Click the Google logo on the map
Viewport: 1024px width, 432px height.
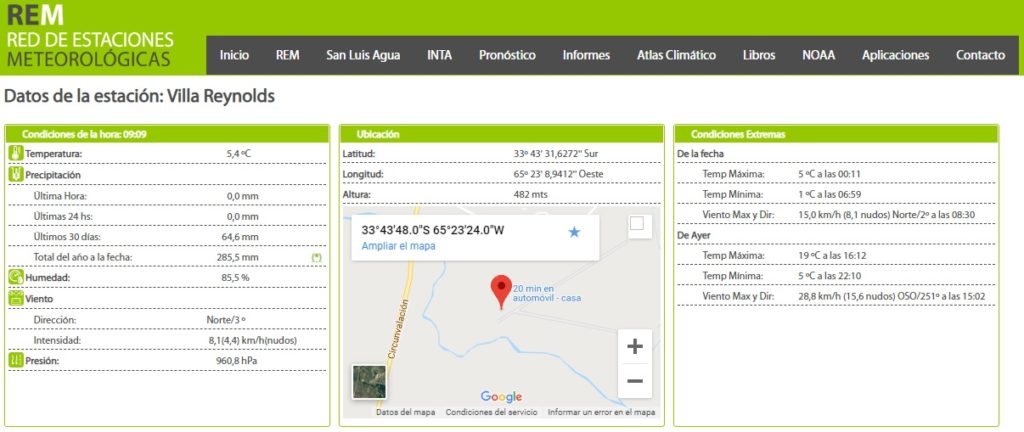[501, 397]
